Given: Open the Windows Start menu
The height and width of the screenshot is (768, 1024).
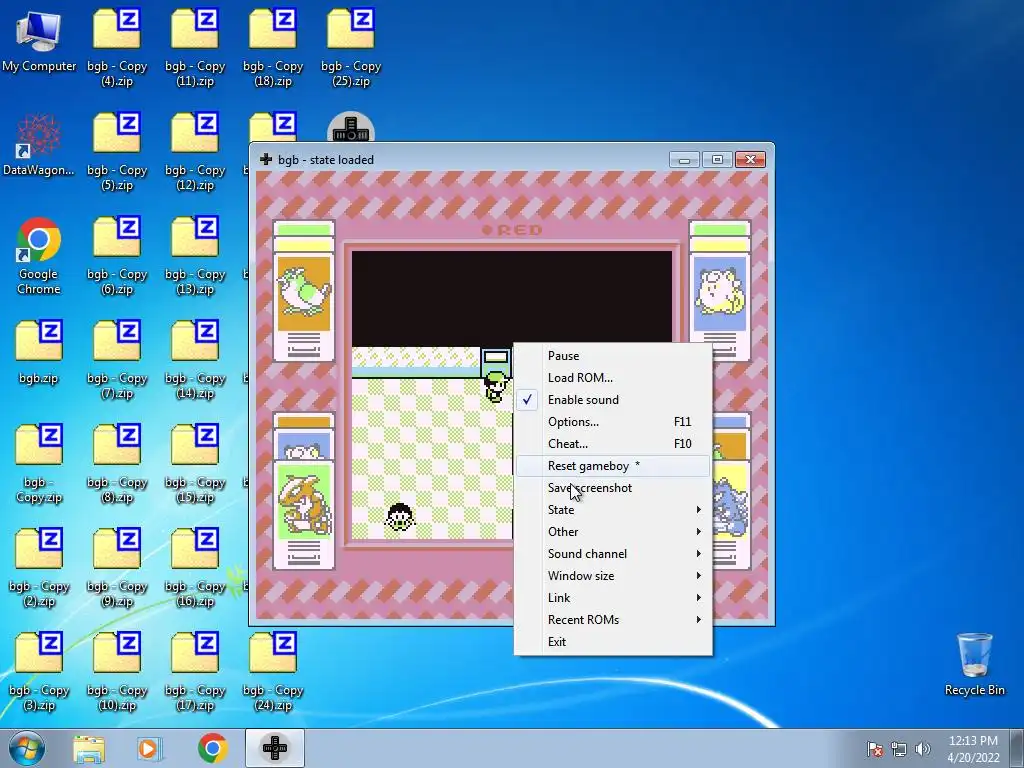Looking at the screenshot, I should coord(27,748).
